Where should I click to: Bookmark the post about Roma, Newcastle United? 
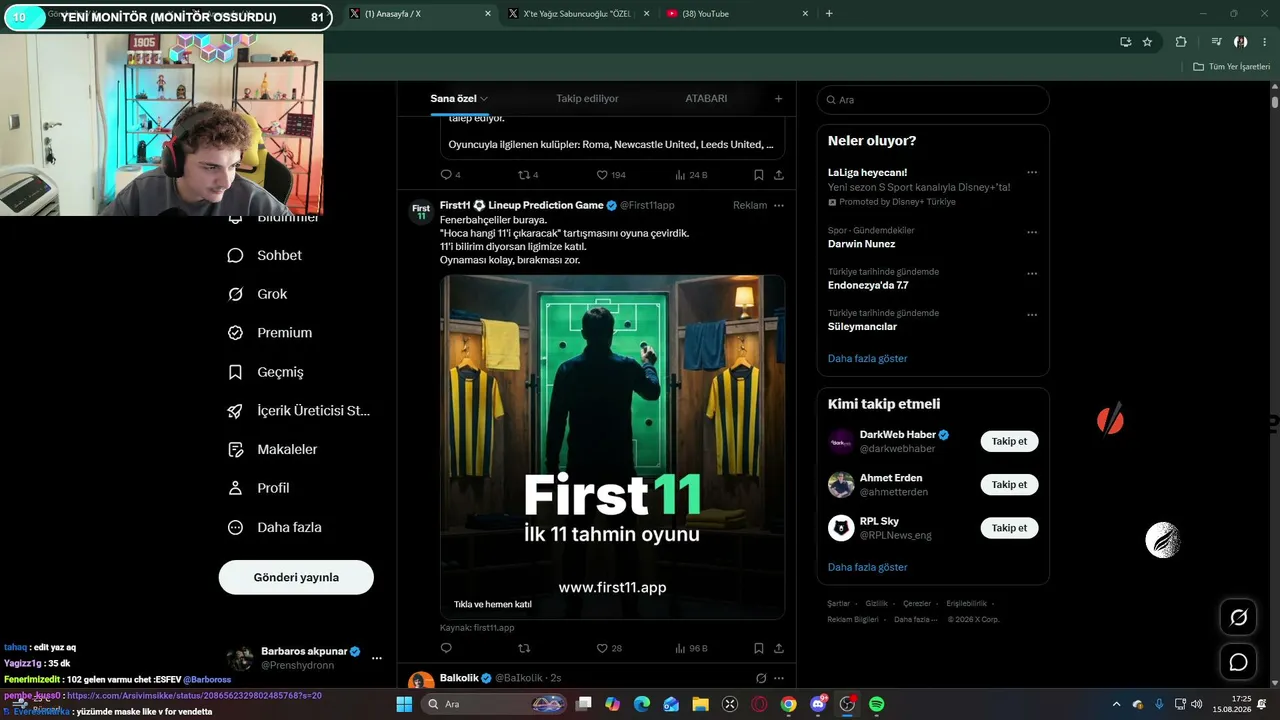[759, 175]
